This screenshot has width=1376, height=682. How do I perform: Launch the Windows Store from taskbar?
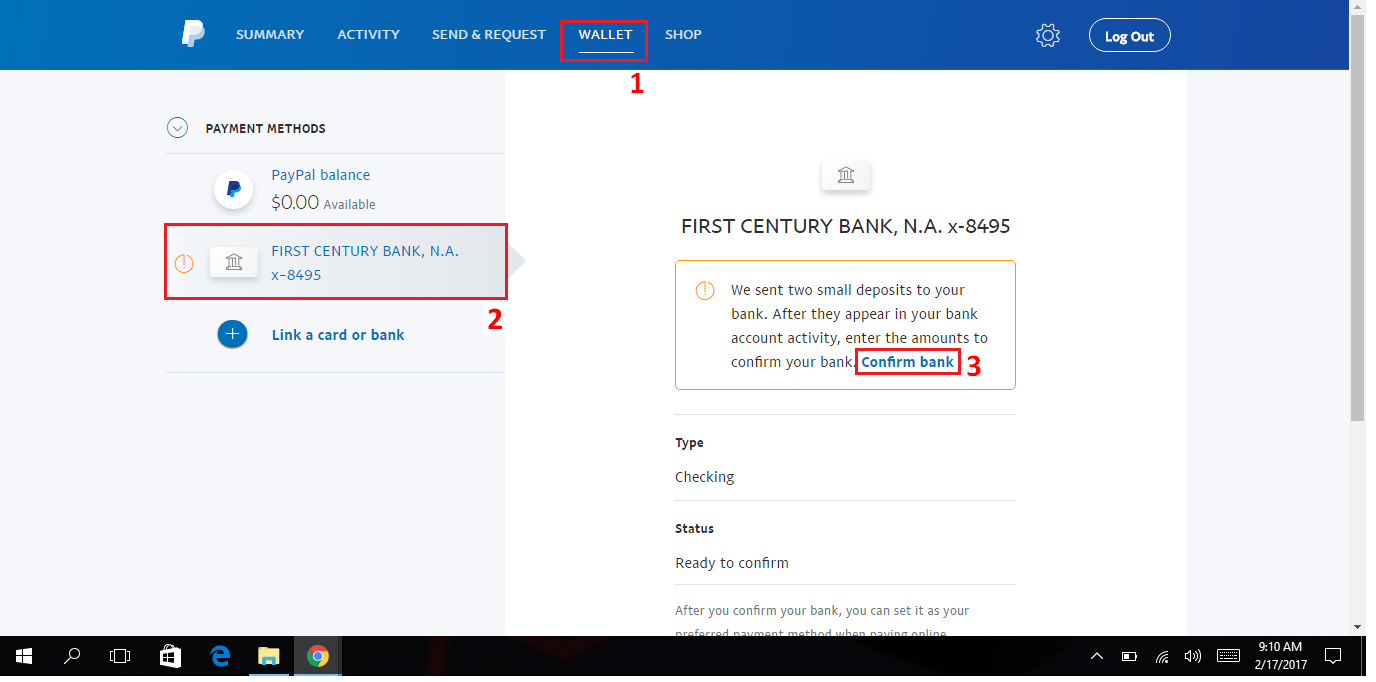coord(170,657)
